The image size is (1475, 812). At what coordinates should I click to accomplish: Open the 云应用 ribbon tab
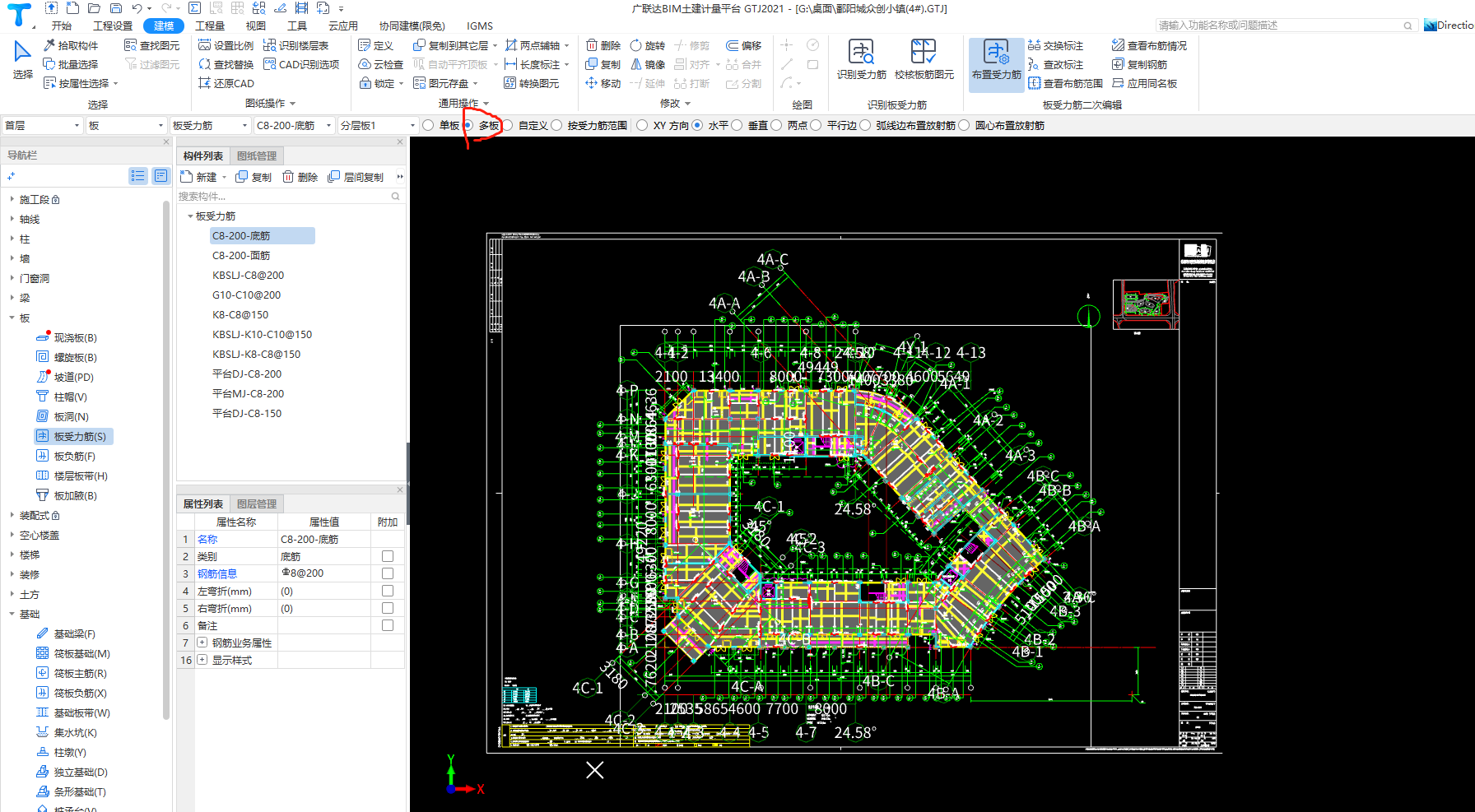(x=343, y=26)
